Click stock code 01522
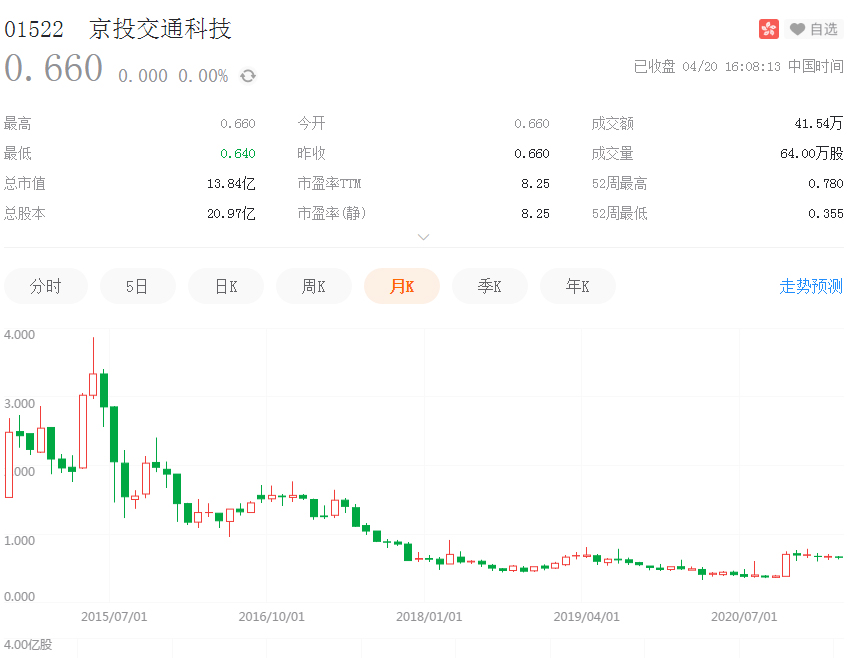Viewport: 860px width, 658px height. (x=34, y=30)
